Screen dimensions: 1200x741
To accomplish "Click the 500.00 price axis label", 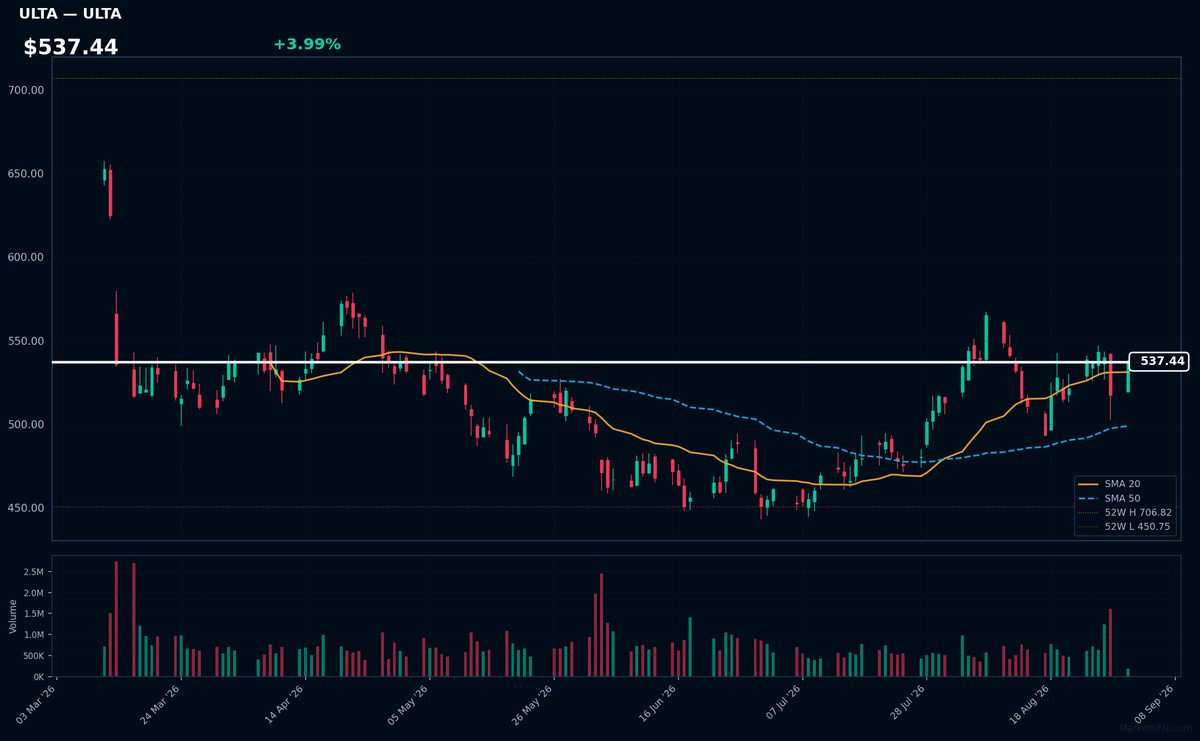I will (27, 424).
